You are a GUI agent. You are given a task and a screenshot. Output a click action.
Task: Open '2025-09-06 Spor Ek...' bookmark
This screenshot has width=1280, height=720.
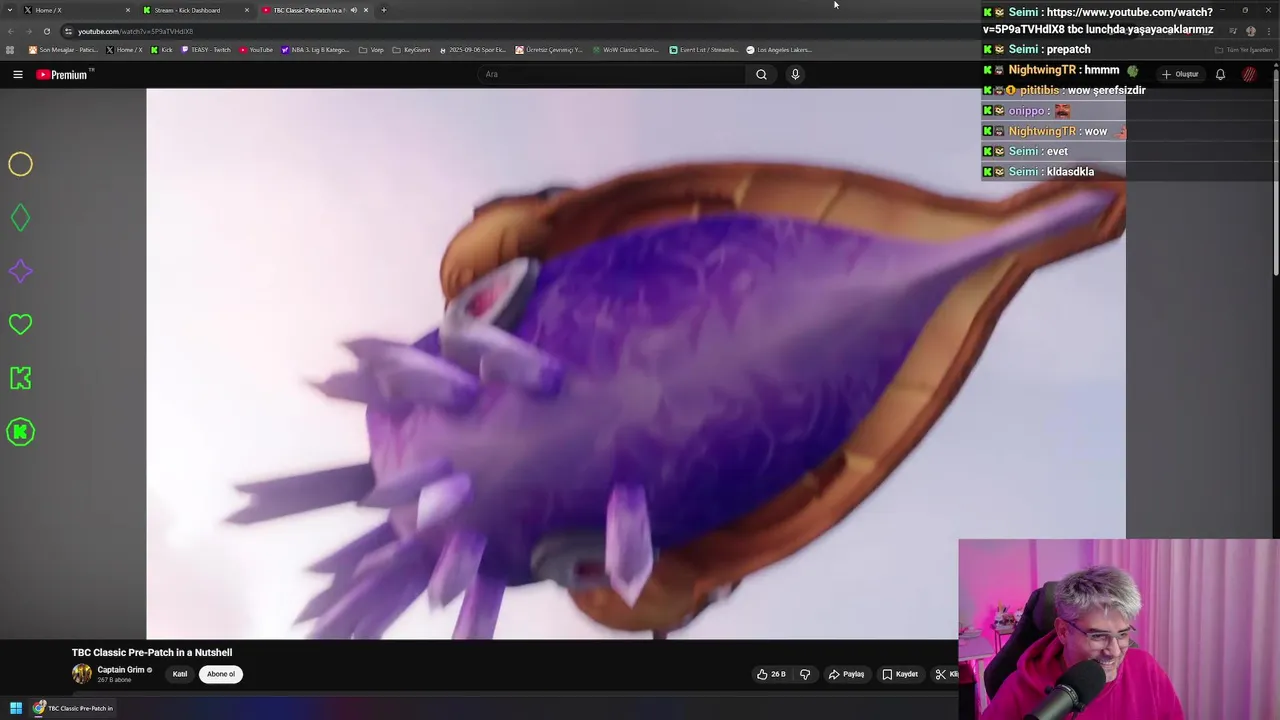pos(473,50)
